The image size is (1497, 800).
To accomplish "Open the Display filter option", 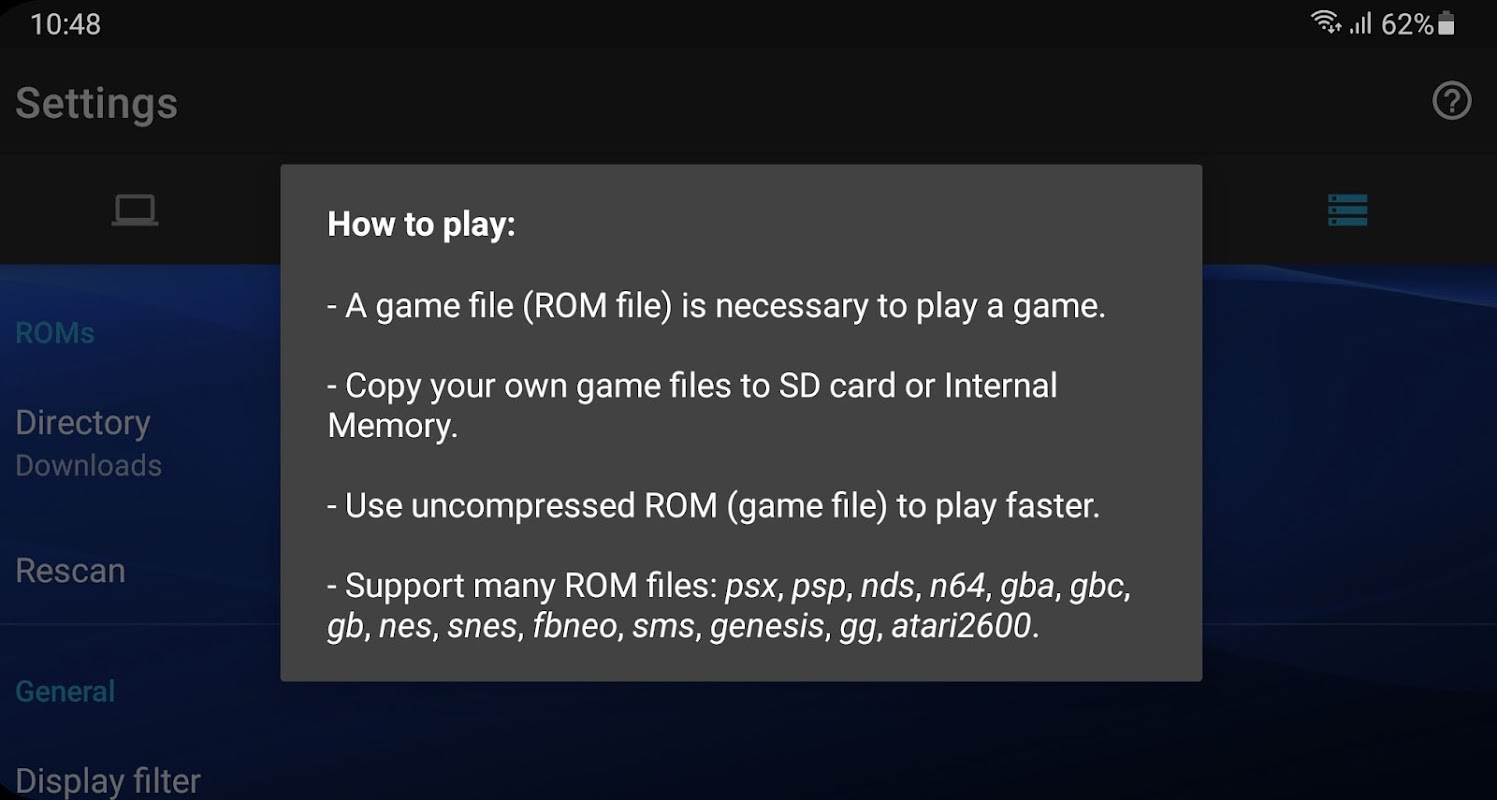I will point(108,780).
